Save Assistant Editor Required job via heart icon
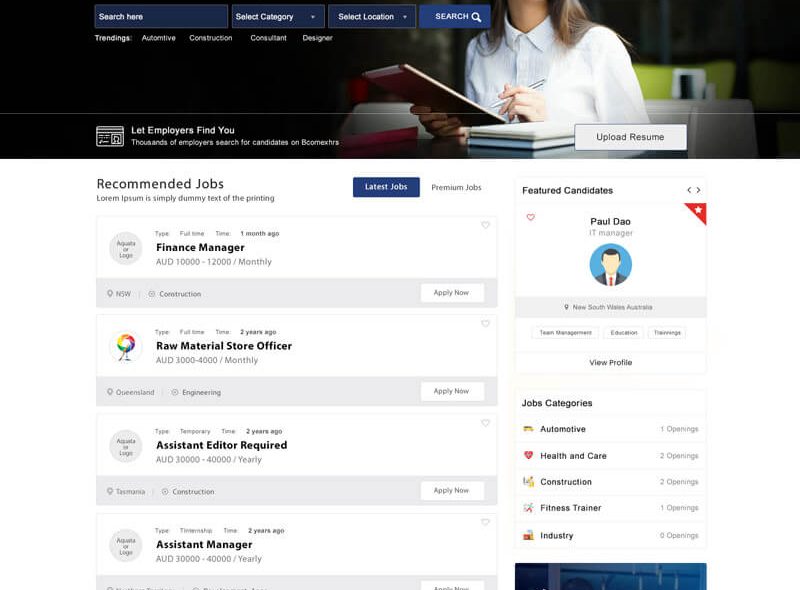The image size is (800, 590). 485,423
